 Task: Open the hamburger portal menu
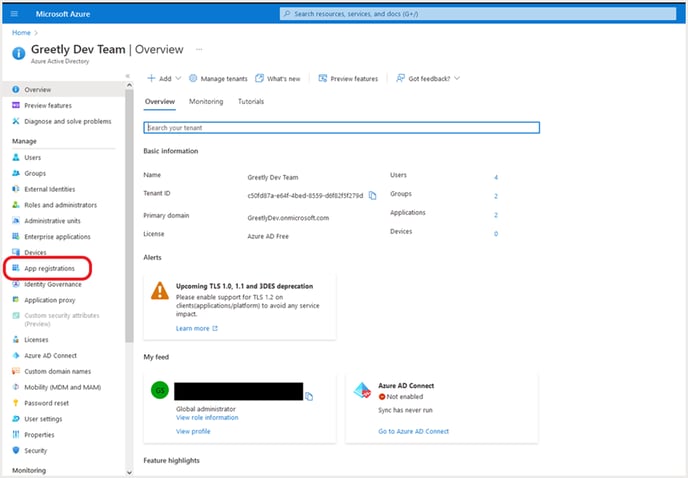[x=14, y=14]
